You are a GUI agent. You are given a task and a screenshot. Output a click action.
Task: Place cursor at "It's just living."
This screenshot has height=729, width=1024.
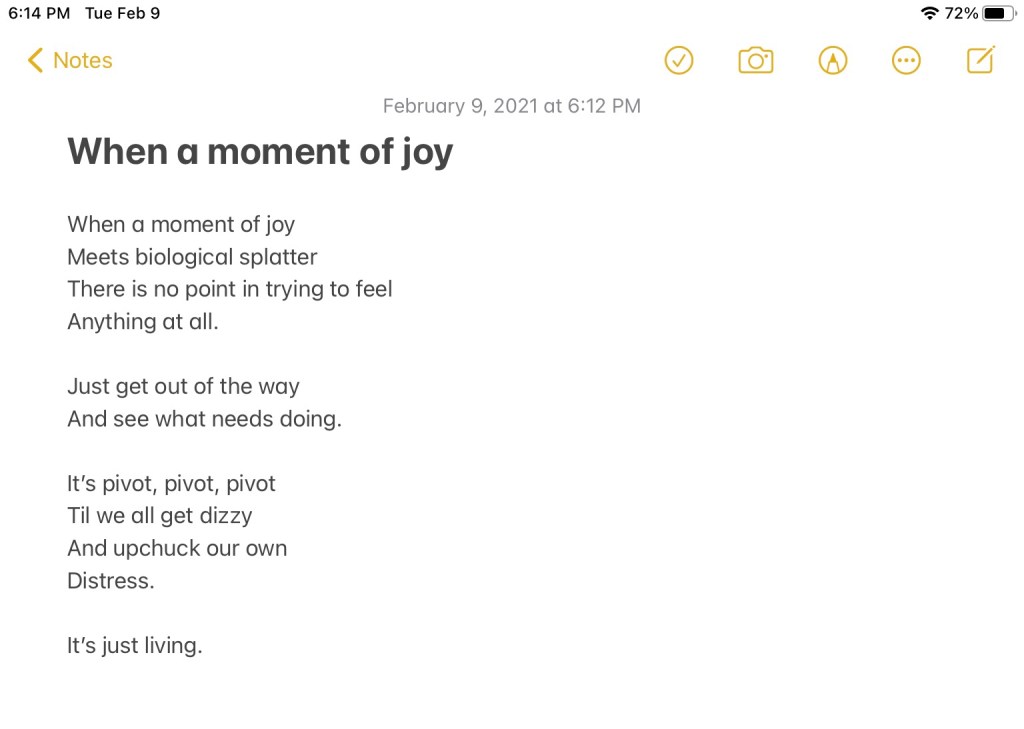134,646
